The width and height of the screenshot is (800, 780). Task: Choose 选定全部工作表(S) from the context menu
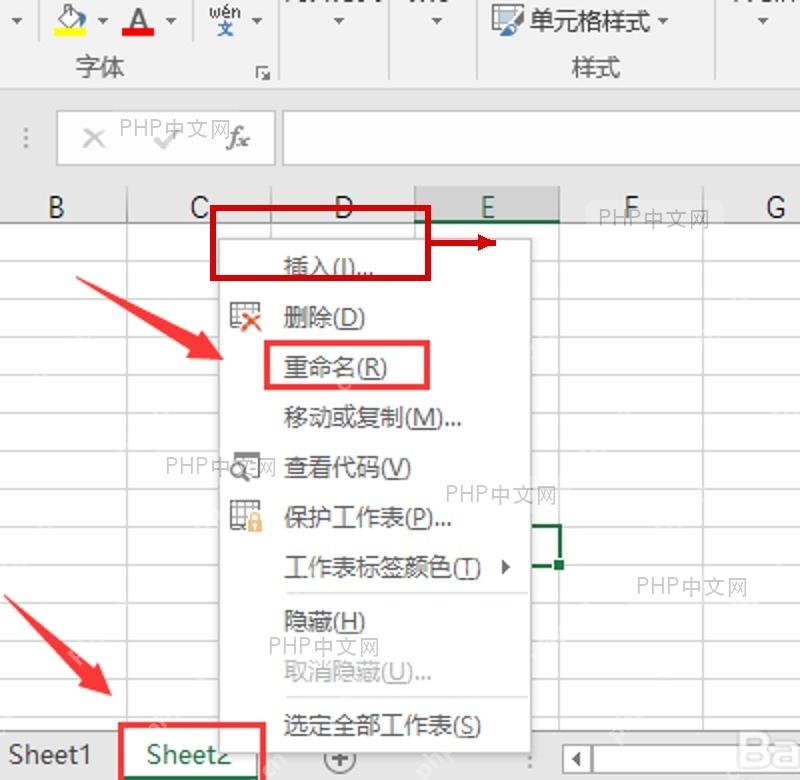click(x=375, y=725)
